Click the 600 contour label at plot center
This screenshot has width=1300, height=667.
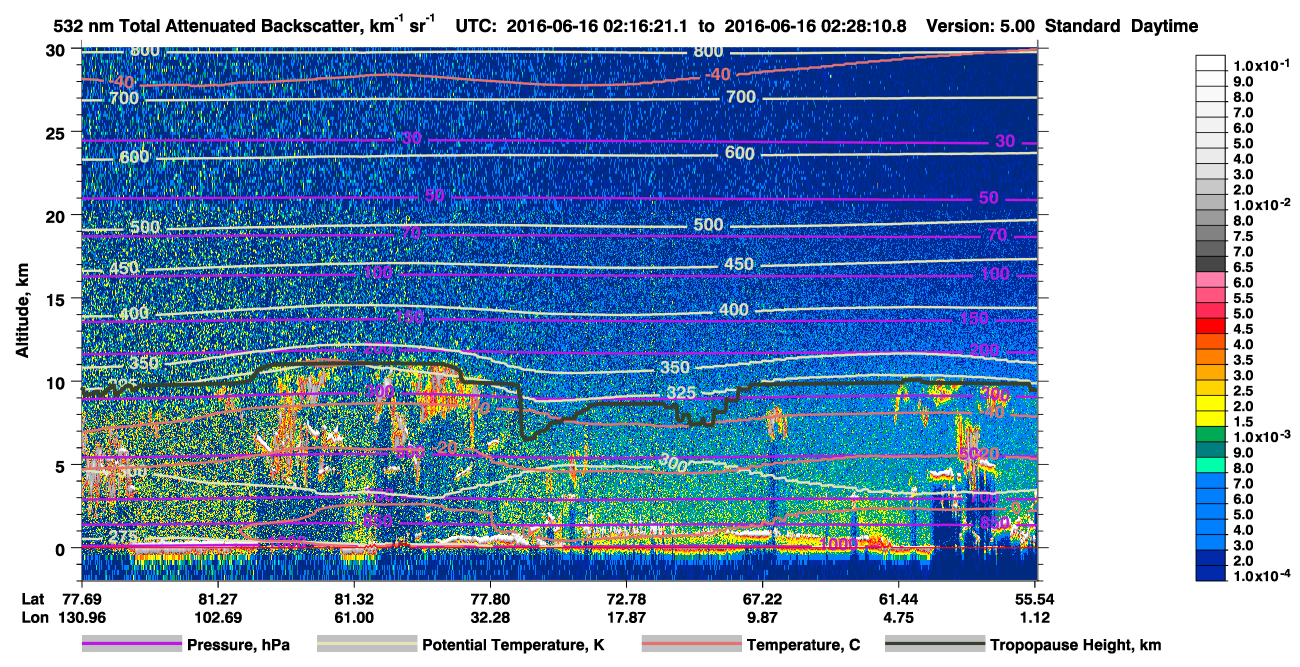[x=739, y=153]
